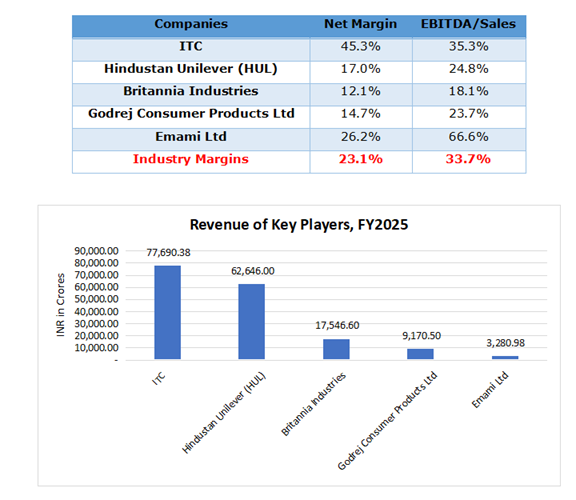Image resolution: width=576 pixels, height=500 pixels.
Task: Click the Godrej Consumer Products revenue bar
Action: point(420,354)
